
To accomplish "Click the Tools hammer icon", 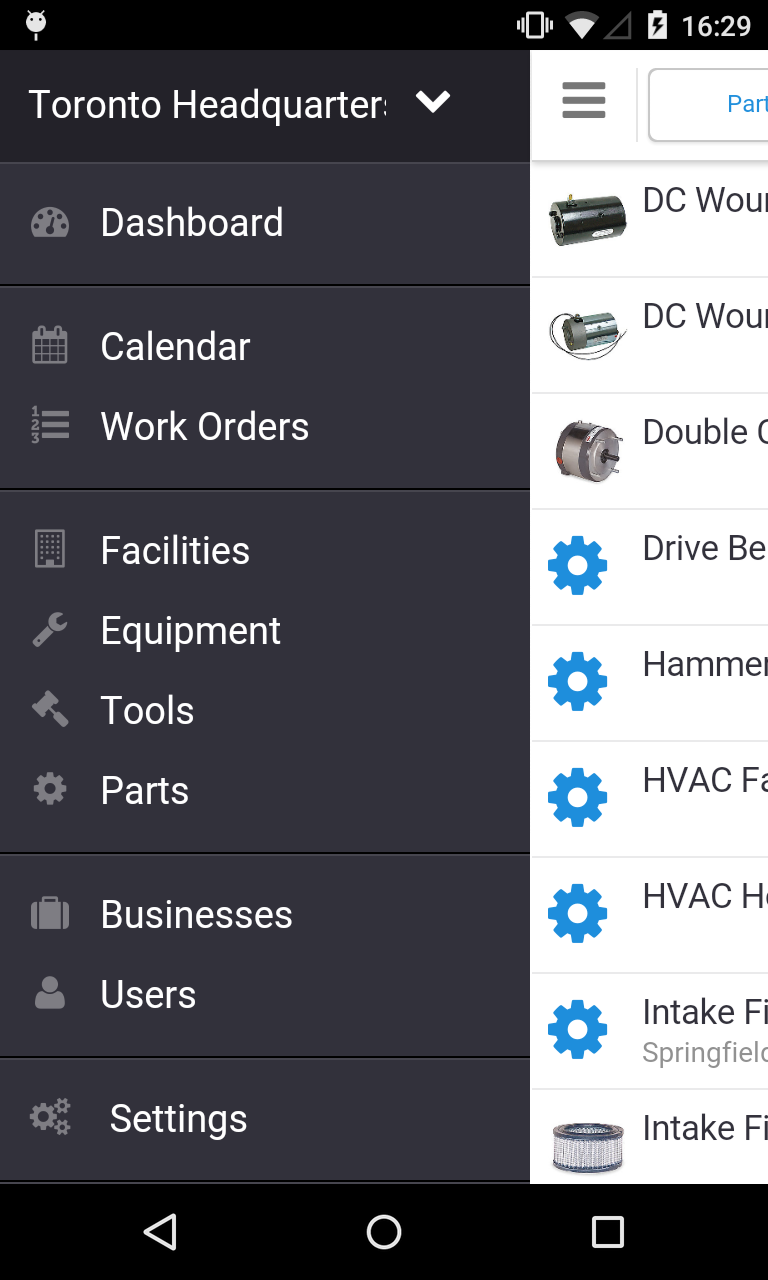I will (x=50, y=710).
